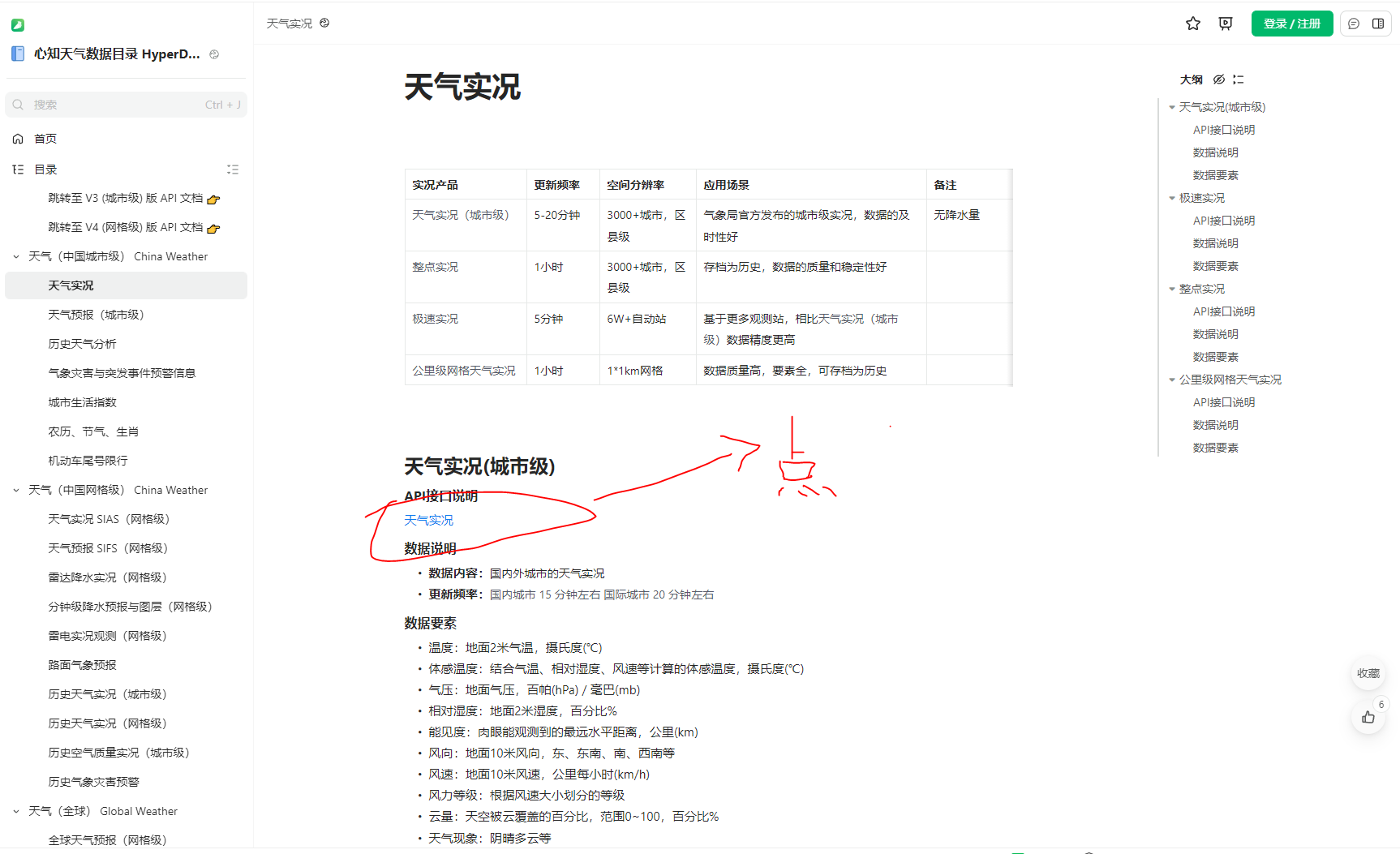Open presentation mode icon in top bar

[x=1226, y=24]
